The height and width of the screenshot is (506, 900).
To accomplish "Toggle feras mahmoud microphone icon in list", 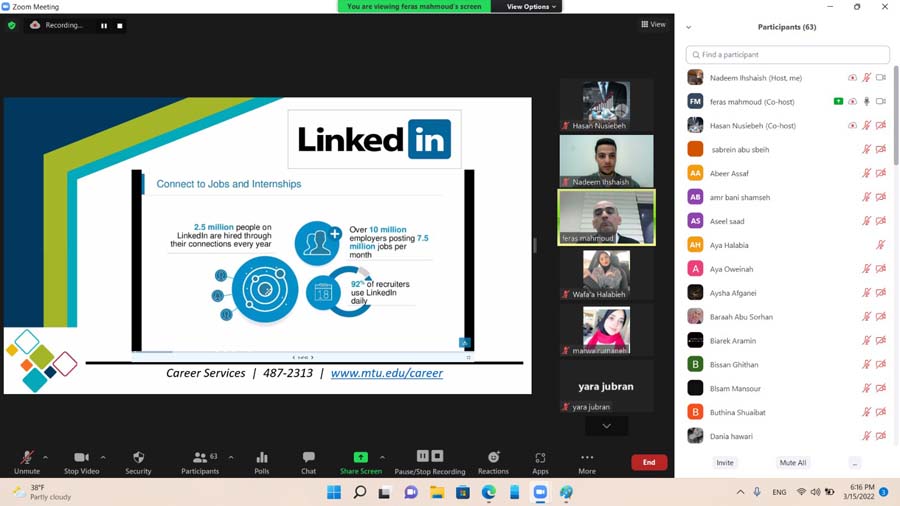I will tap(867, 102).
